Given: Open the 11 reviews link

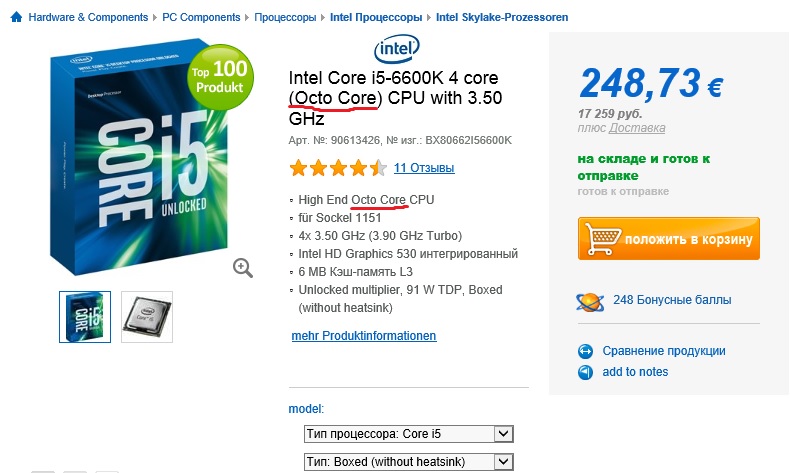Looking at the screenshot, I should pyautogui.click(x=424, y=167).
